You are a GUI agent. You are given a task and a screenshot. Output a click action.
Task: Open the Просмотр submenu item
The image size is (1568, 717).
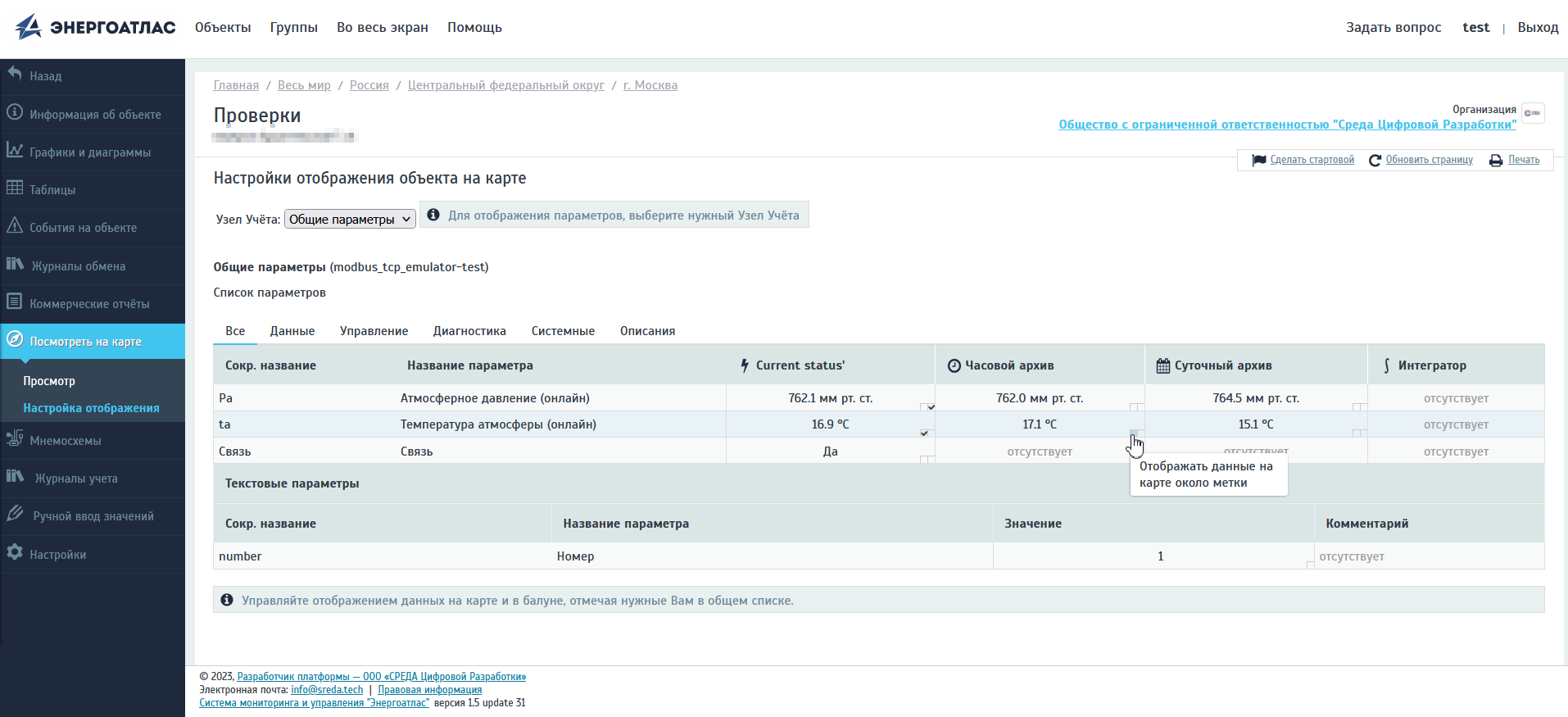click(49, 381)
